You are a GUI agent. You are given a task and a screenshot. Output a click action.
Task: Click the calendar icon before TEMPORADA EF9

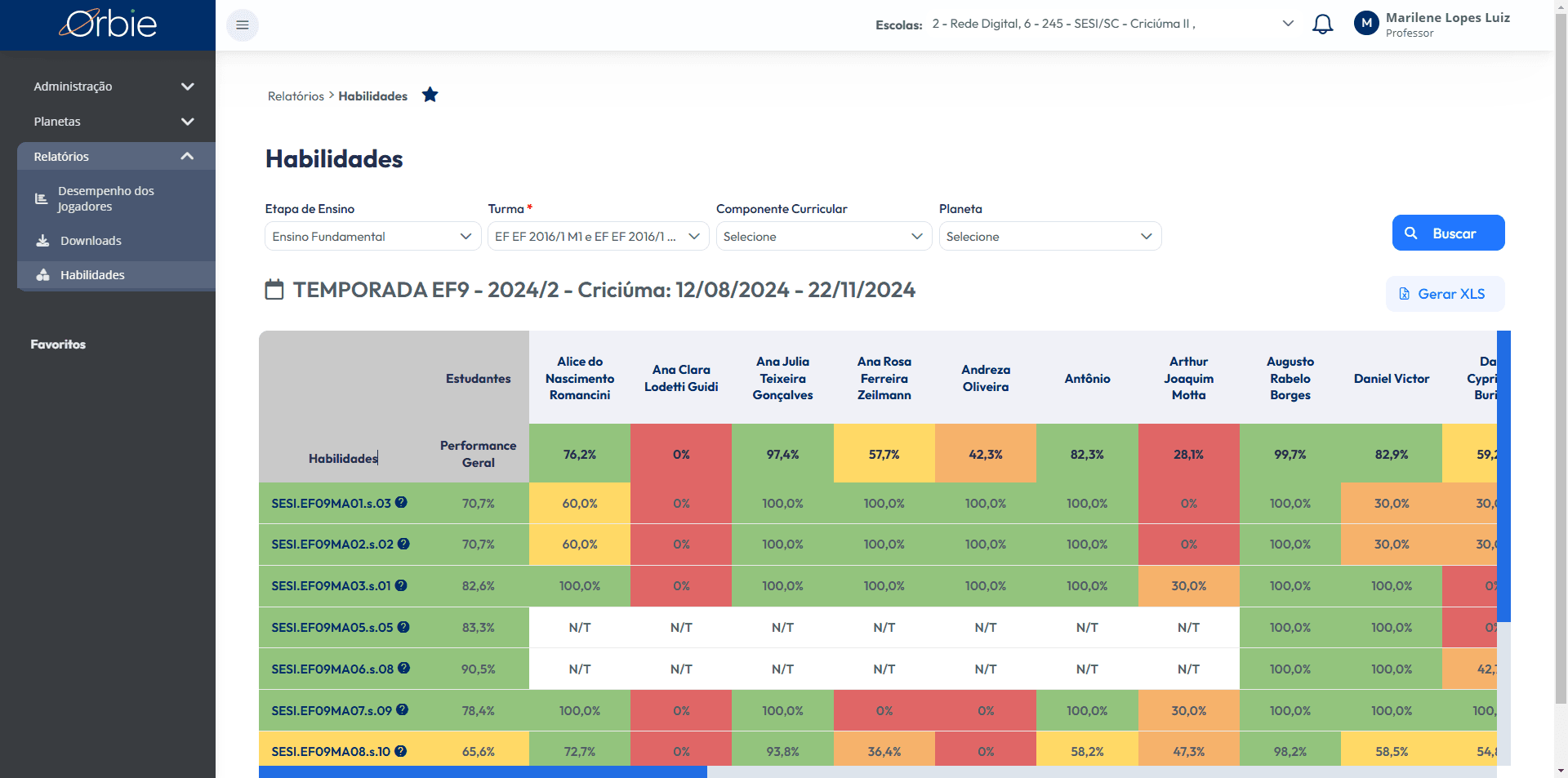tap(274, 290)
